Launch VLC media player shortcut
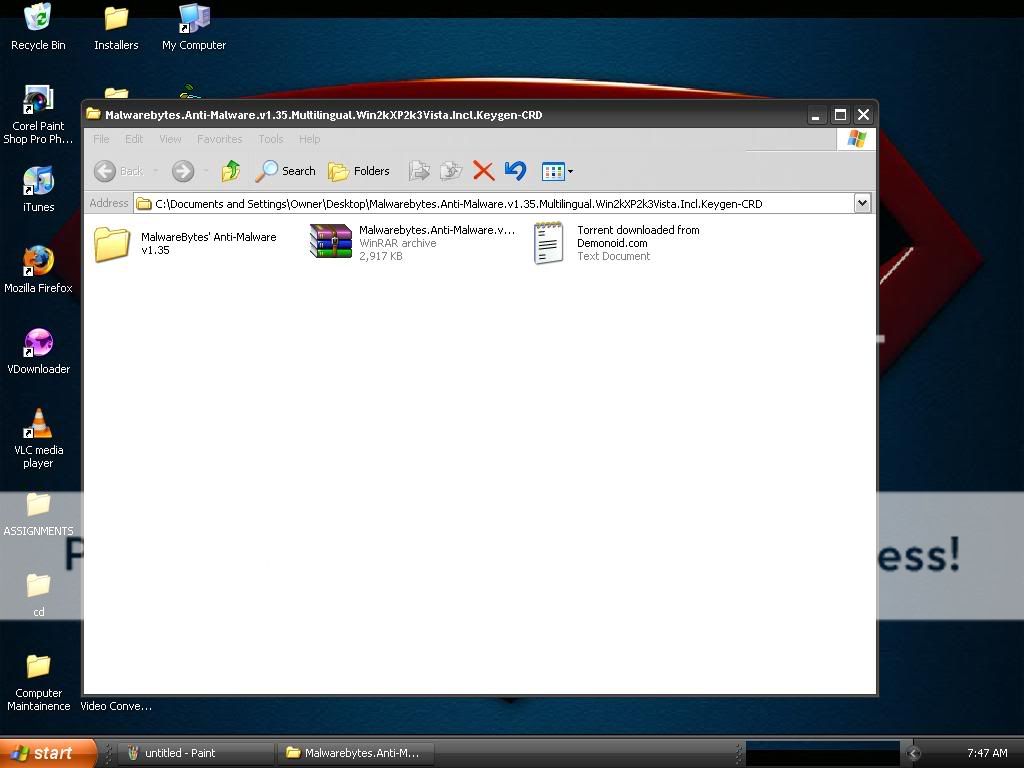 38,438
